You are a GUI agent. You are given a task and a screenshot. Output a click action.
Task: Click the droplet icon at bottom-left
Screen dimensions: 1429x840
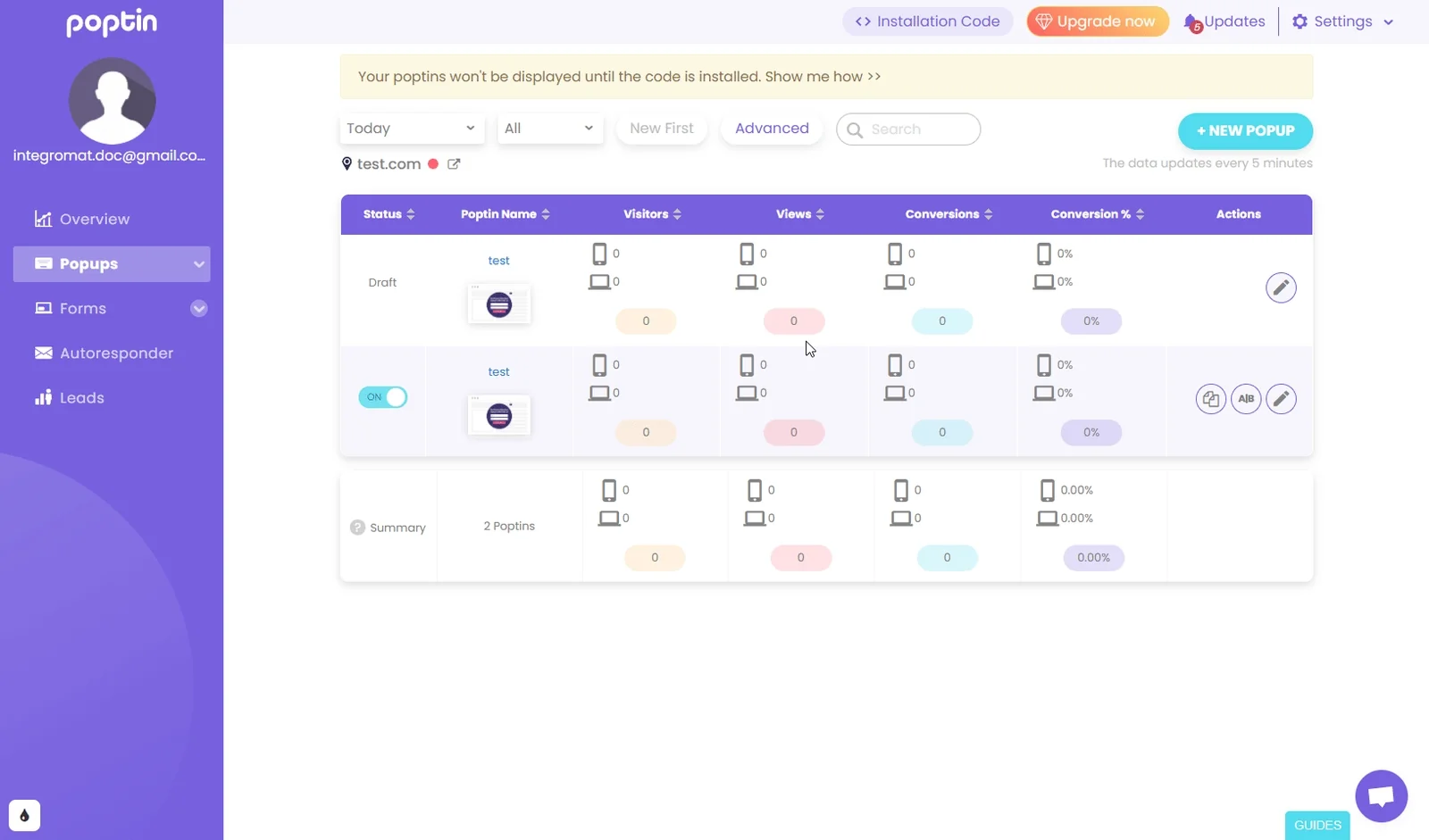pyautogui.click(x=24, y=815)
